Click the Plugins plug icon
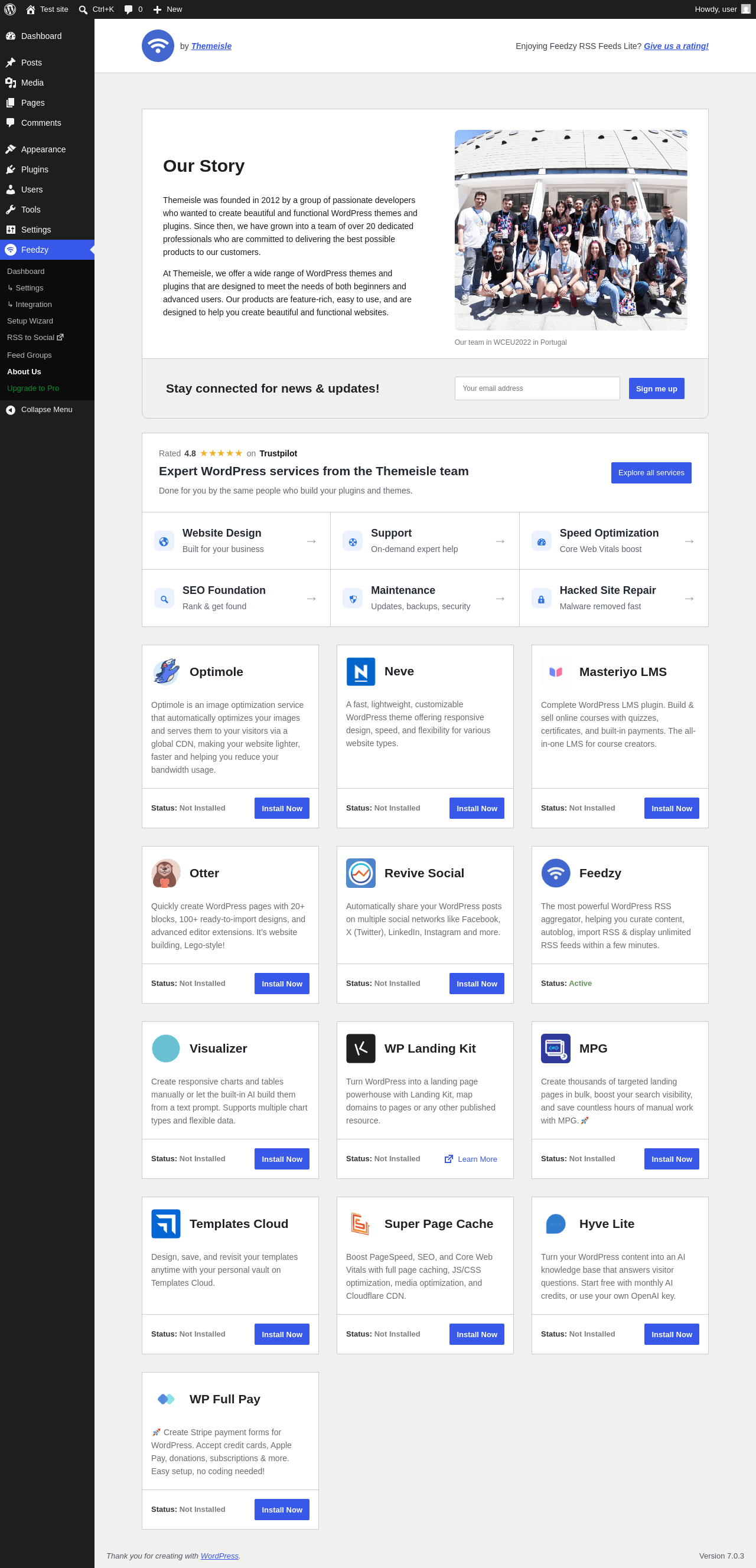756x1568 pixels. click(x=11, y=169)
